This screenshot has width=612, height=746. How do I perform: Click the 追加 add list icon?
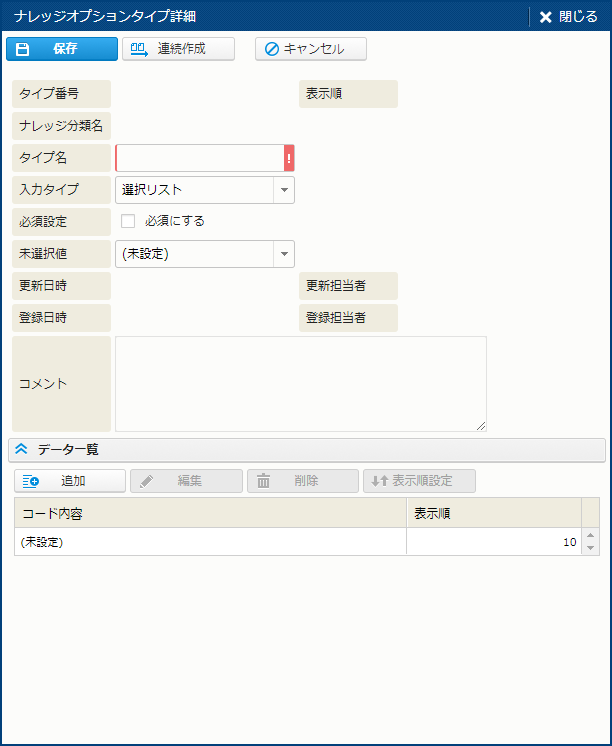click(x=31, y=481)
